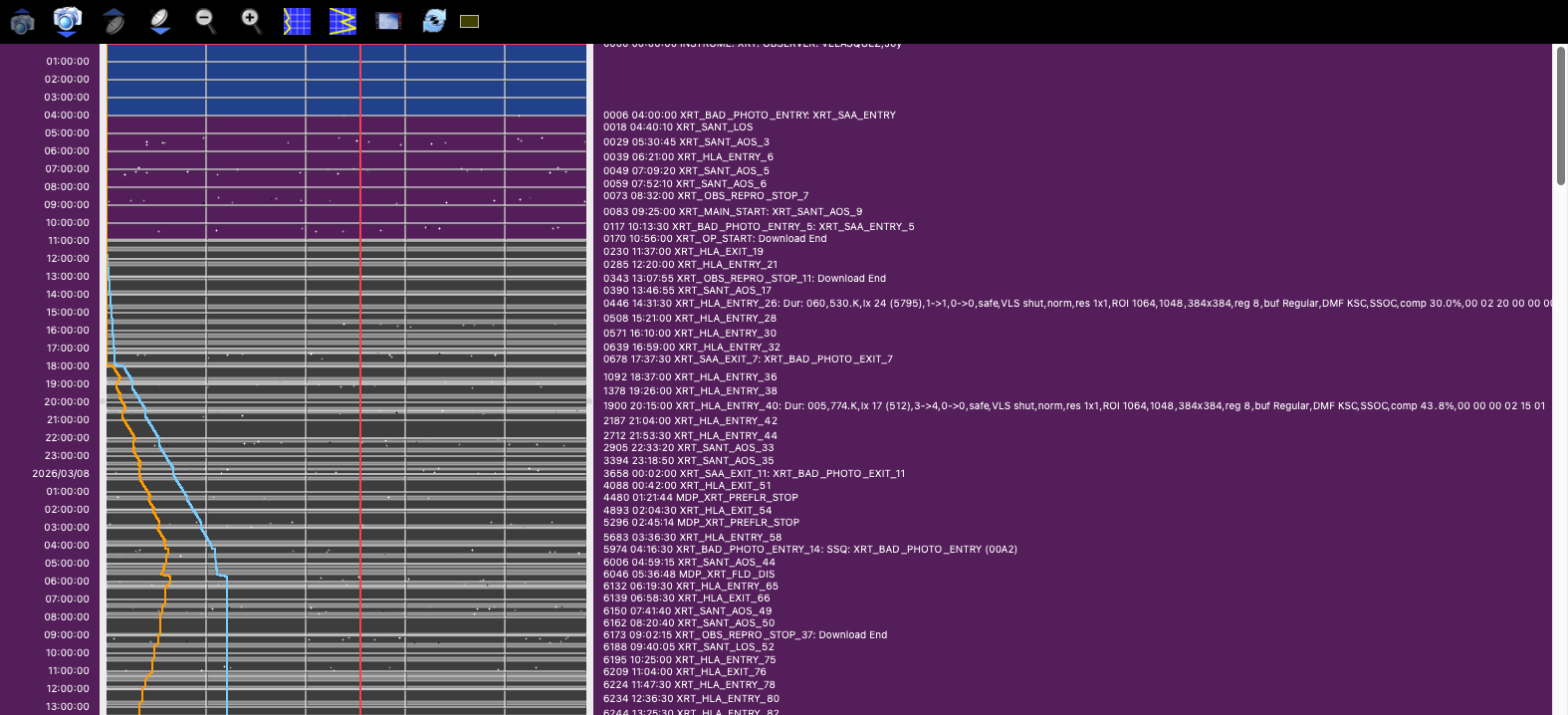Image resolution: width=1568 pixels, height=715 pixels.
Task: Select event 6046 05:36:48 MDP_XRT_FLD_DIS
Action: point(688,575)
